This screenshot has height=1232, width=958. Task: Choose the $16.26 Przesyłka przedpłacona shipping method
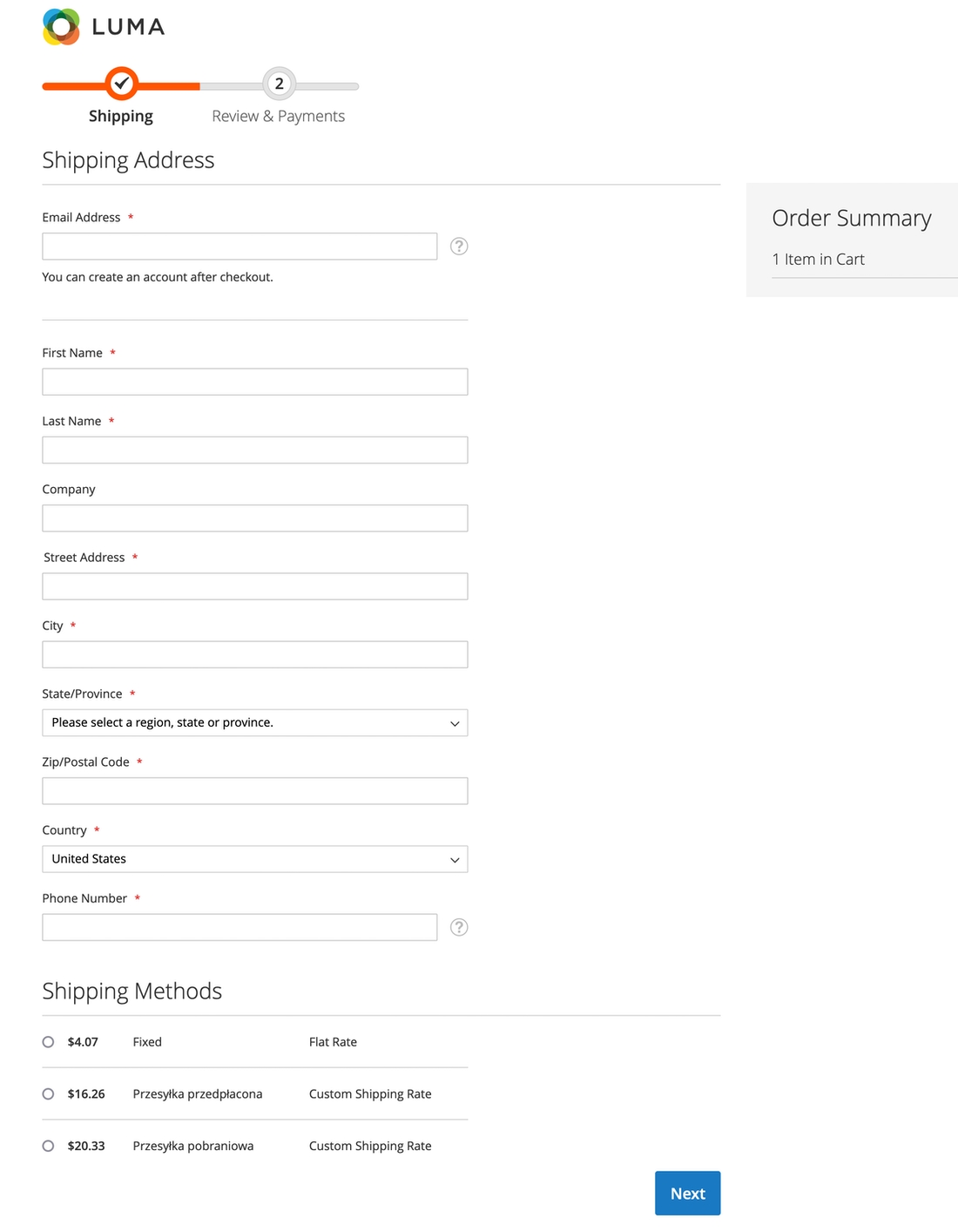click(49, 1094)
